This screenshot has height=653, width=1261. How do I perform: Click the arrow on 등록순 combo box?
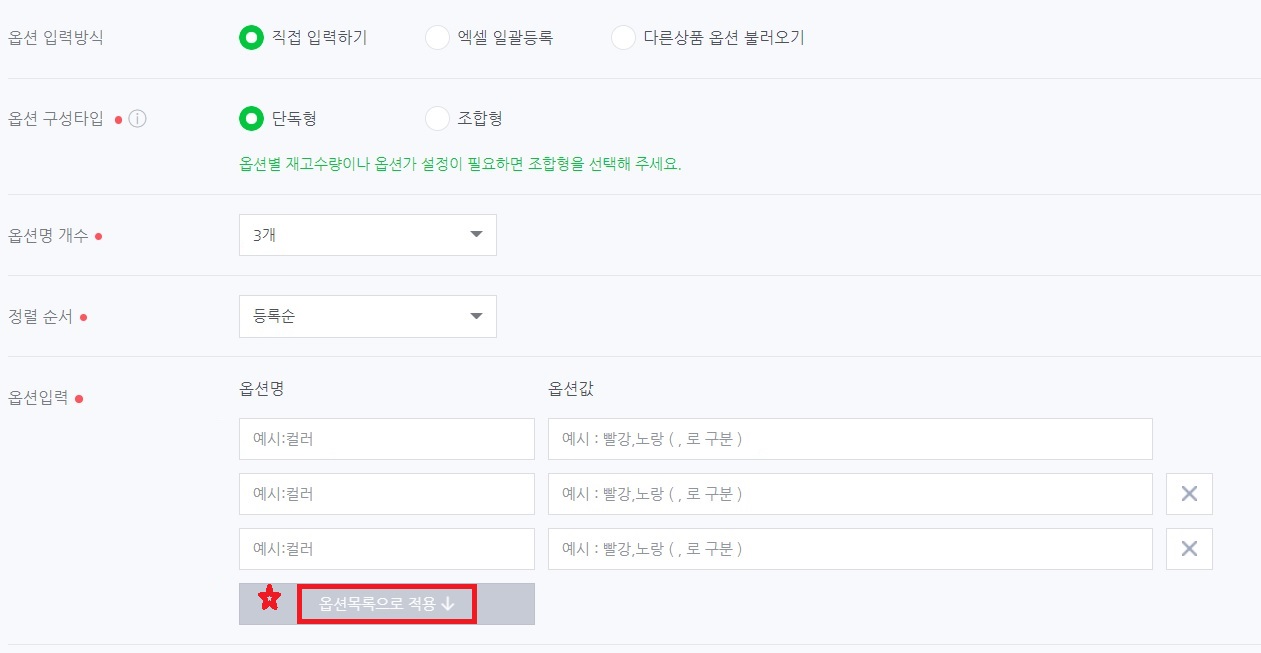tap(476, 317)
